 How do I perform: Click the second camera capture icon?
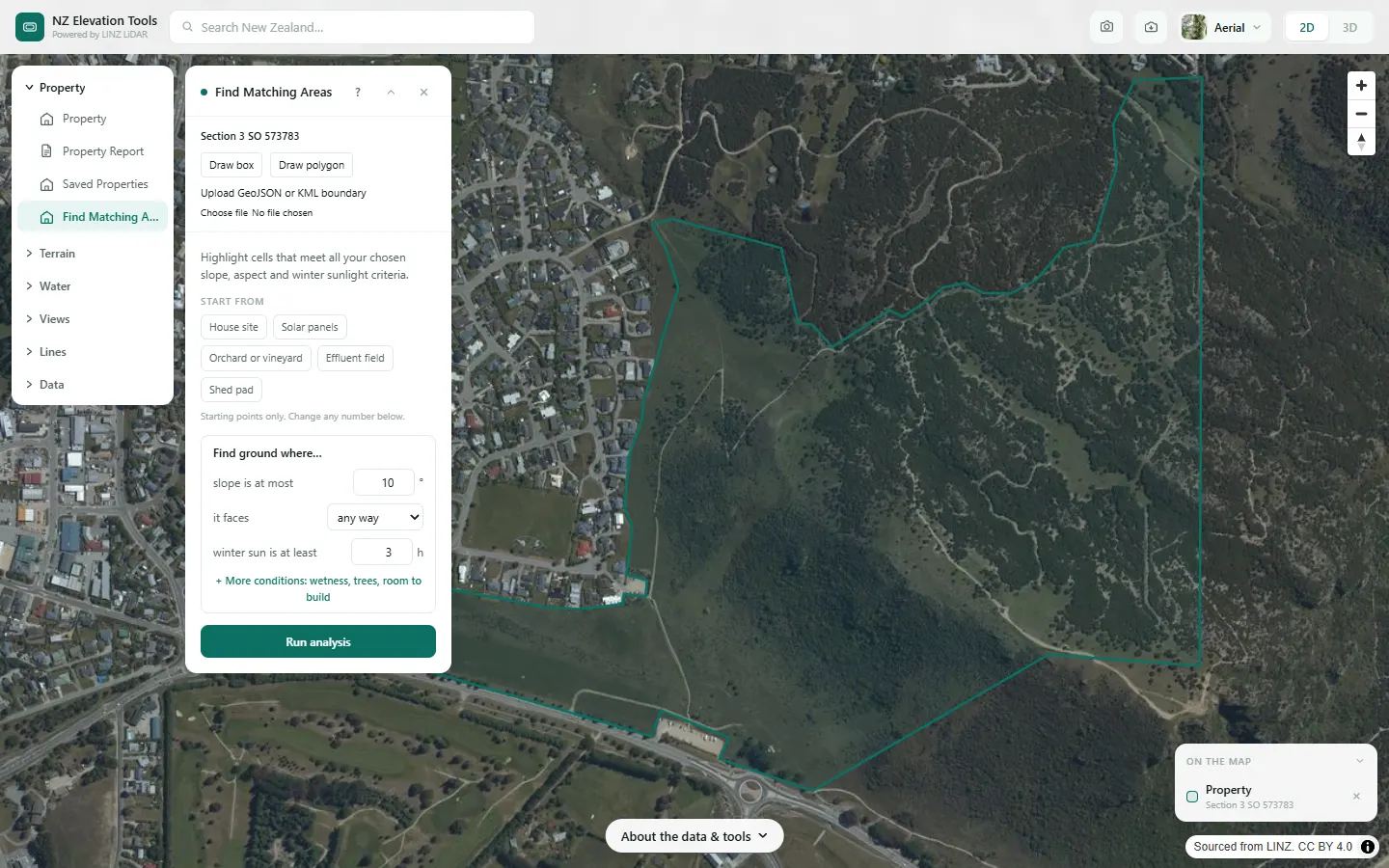(1151, 27)
